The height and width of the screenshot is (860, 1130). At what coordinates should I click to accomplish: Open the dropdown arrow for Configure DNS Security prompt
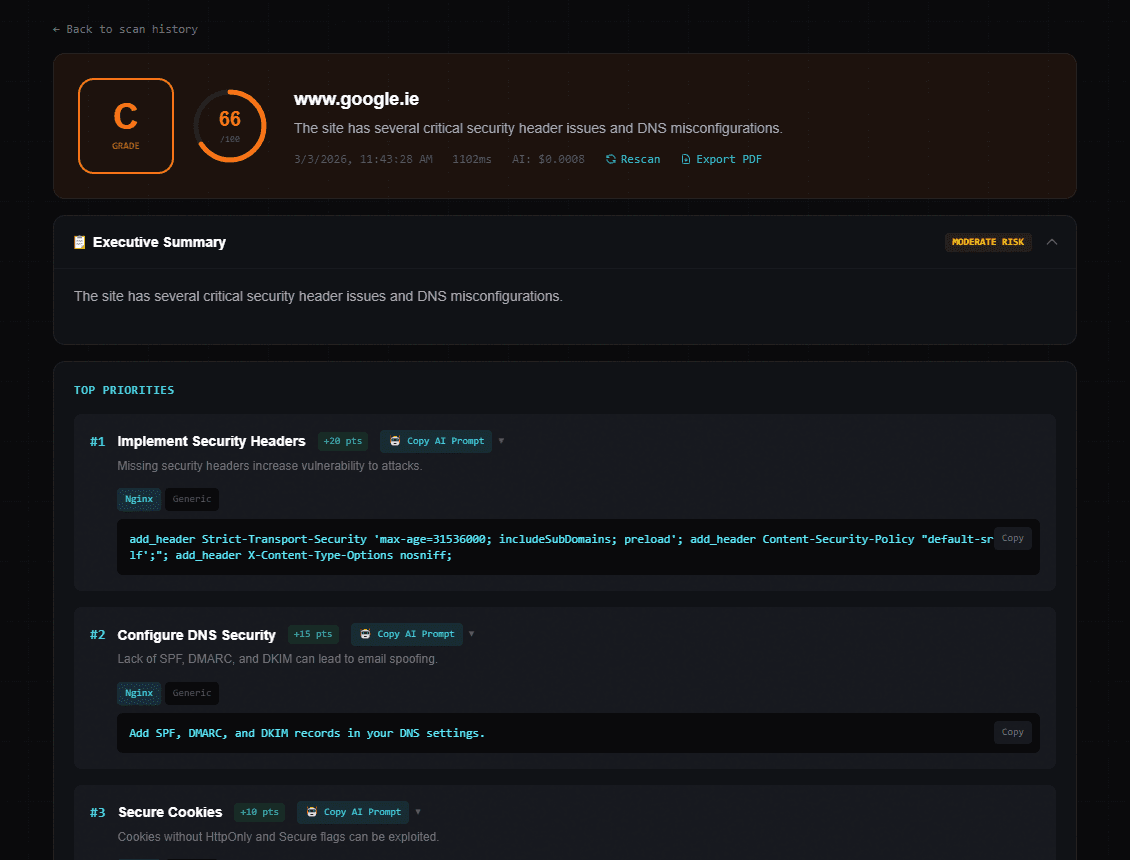pyautogui.click(x=471, y=634)
